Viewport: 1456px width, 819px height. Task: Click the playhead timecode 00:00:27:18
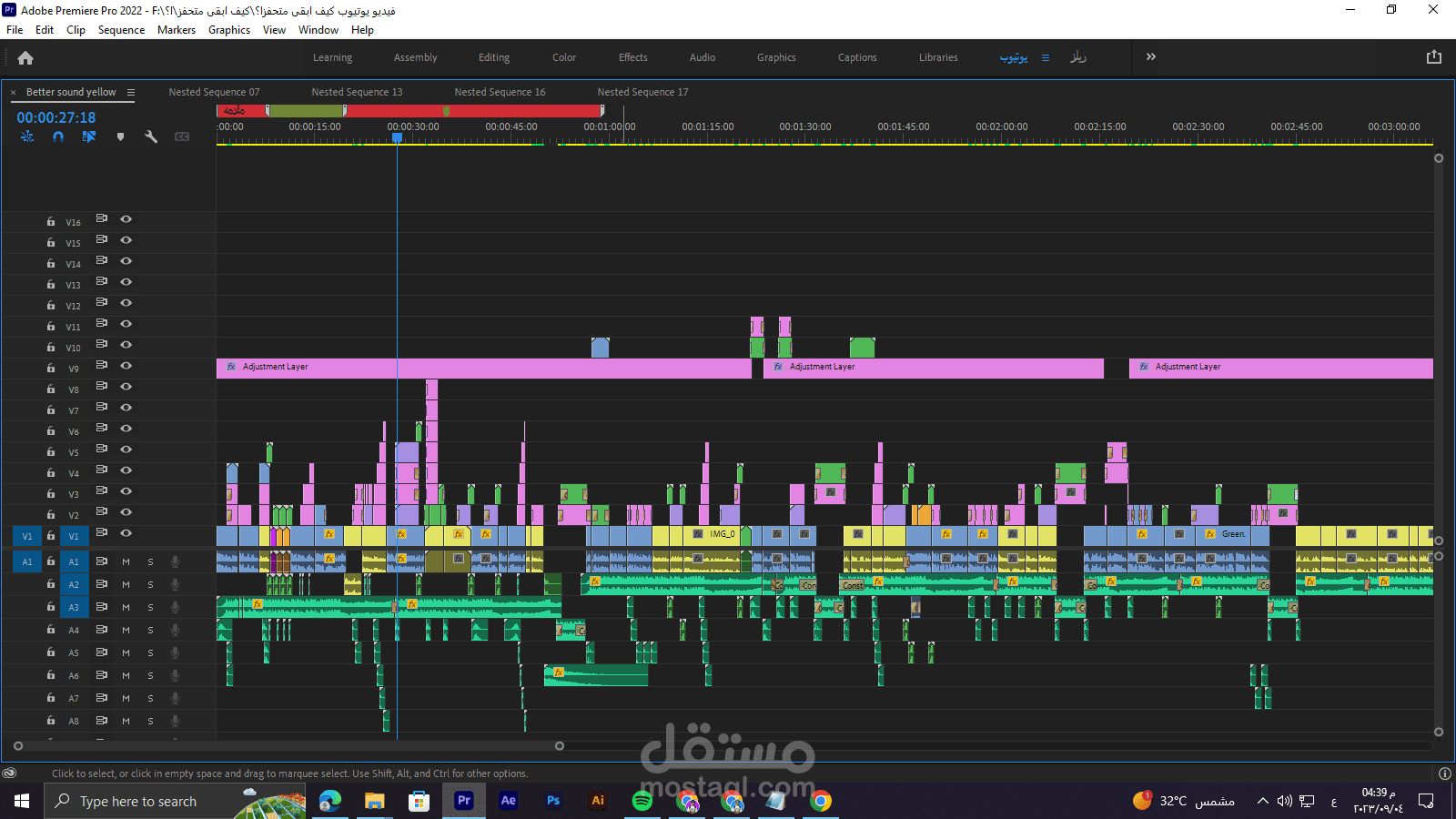[56, 117]
